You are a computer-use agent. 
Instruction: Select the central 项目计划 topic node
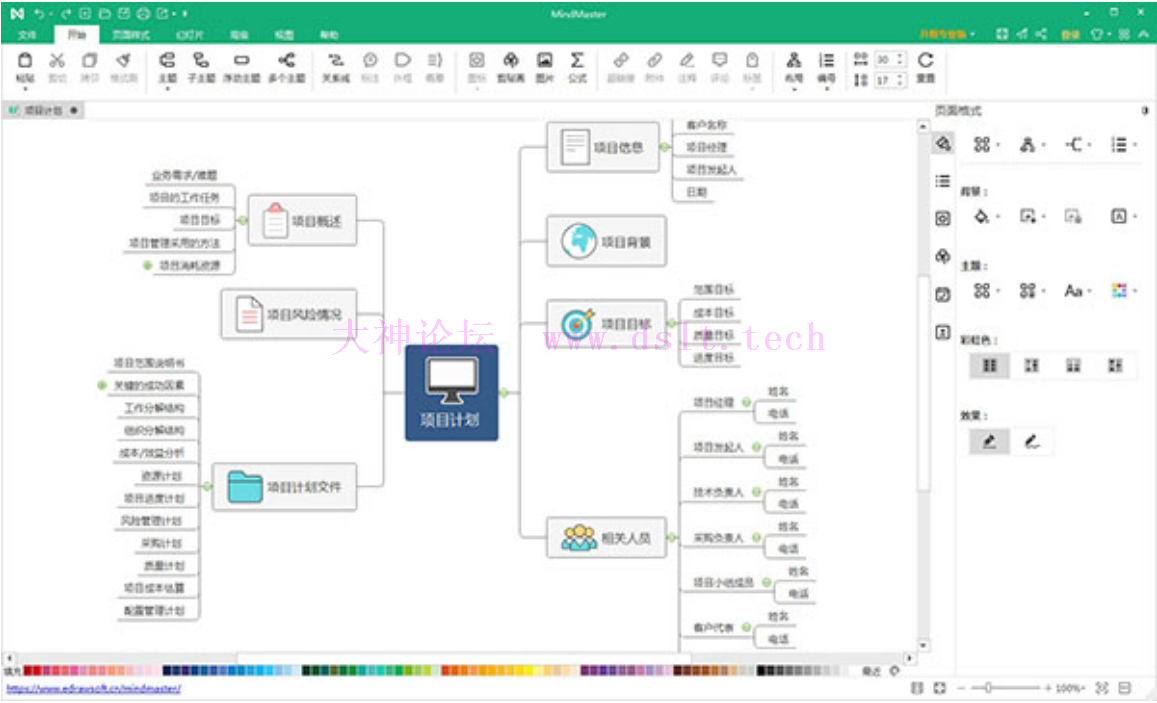[x=451, y=392]
